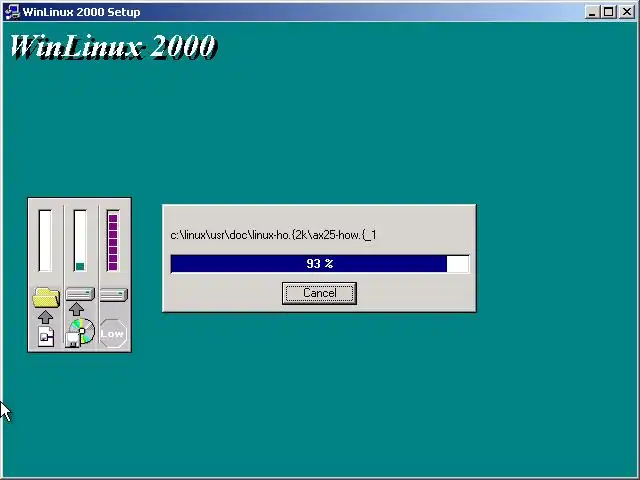640x480 pixels.
Task: Click the hard drive icon above Low badge
Action: pyautogui.click(x=114, y=295)
